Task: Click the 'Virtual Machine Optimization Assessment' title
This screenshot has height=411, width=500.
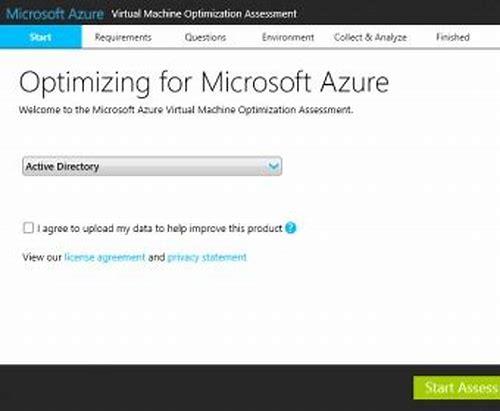Action: tap(204, 14)
